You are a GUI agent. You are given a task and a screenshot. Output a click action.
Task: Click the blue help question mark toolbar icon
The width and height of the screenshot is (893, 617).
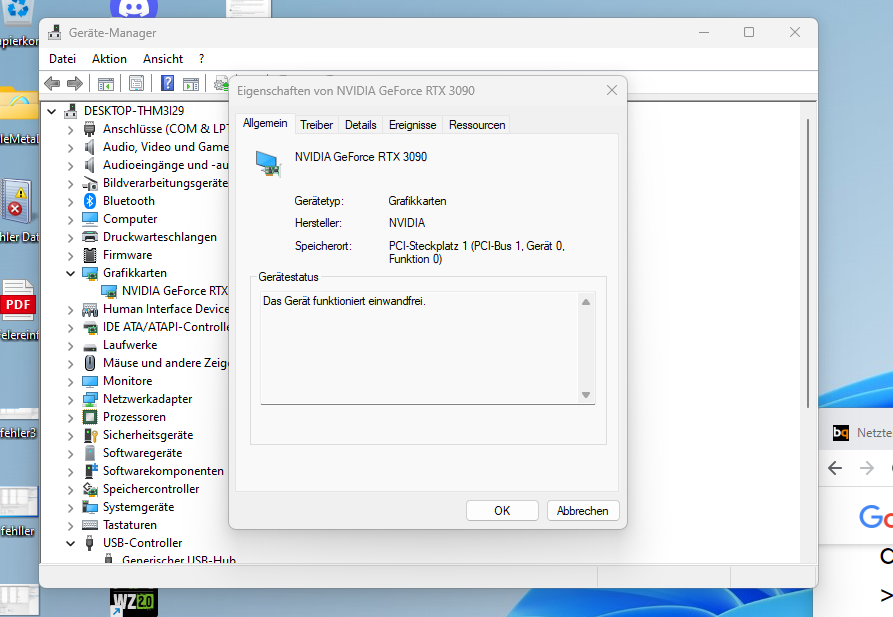point(167,84)
